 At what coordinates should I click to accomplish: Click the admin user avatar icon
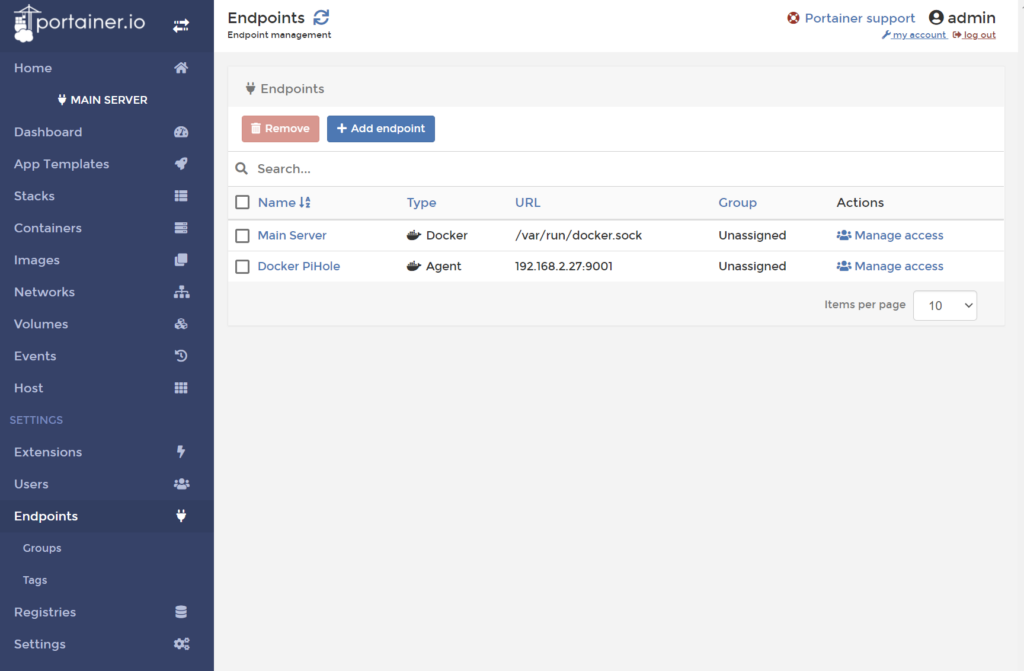[x=936, y=18]
